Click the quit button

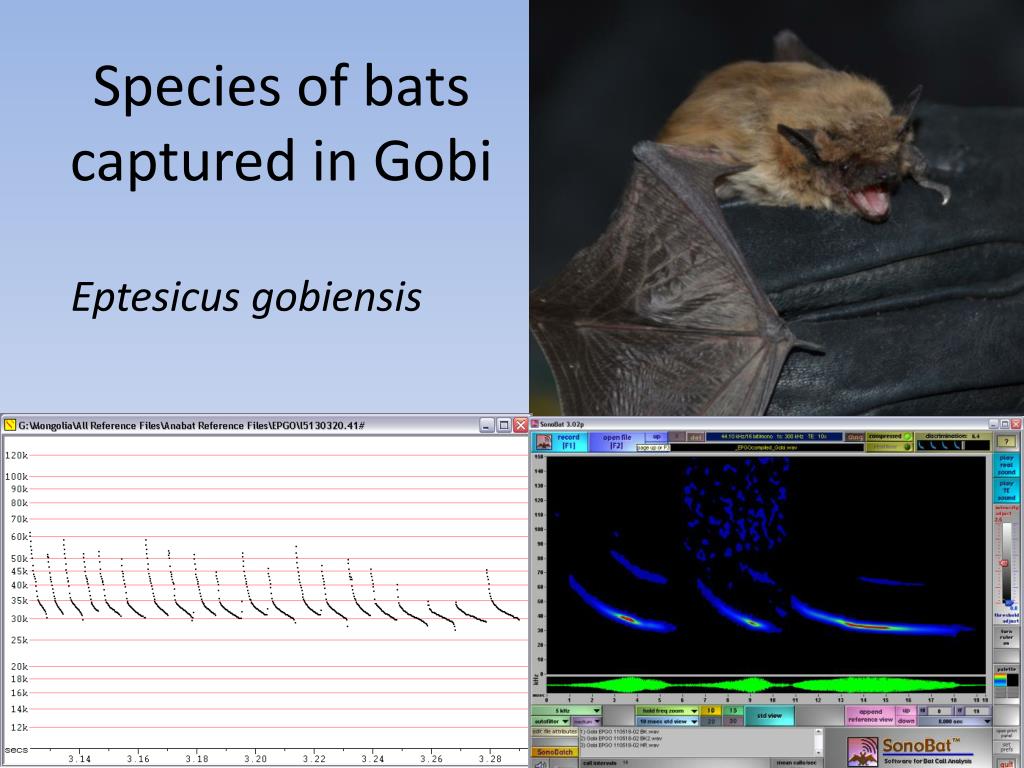click(x=1006, y=763)
